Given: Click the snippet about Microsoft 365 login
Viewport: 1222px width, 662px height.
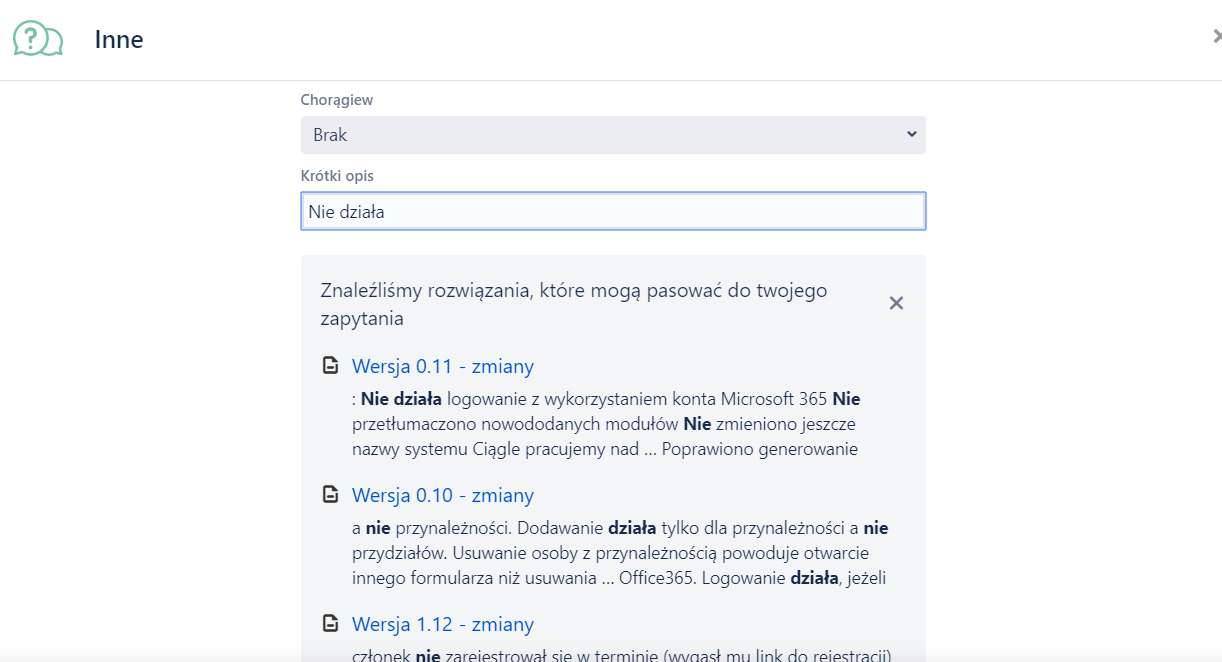Looking at the screenshot, I should pyautogui.click(x=605, y=424).
